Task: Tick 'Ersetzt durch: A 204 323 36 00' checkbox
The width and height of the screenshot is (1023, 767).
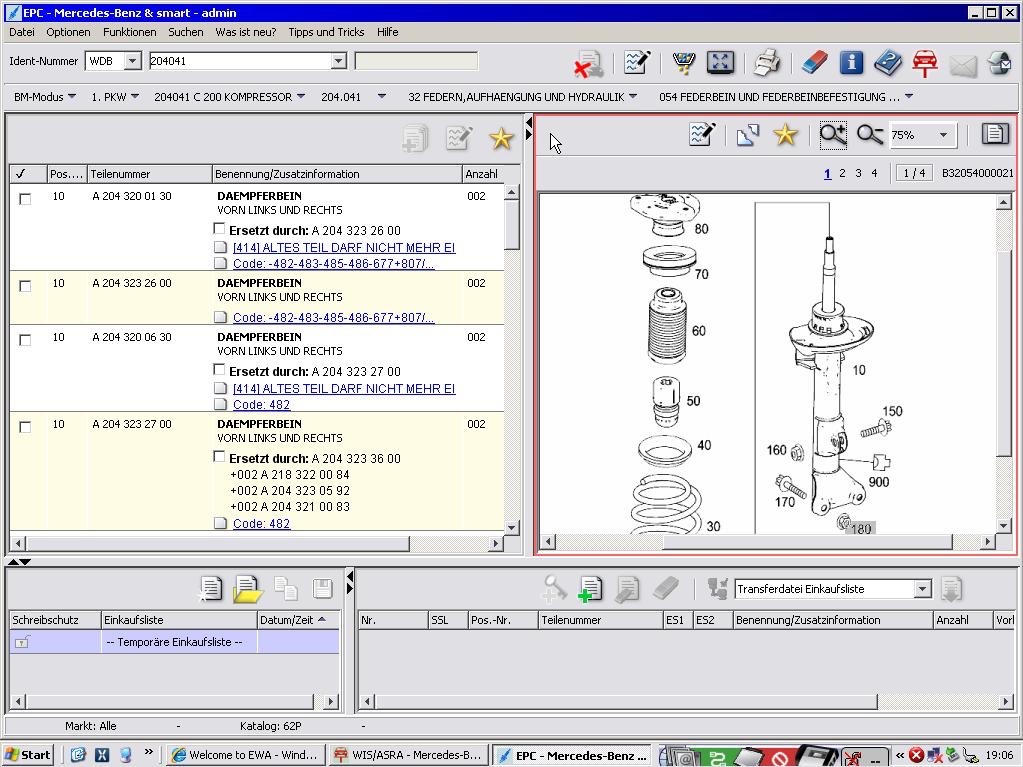Action: [220, 457]
